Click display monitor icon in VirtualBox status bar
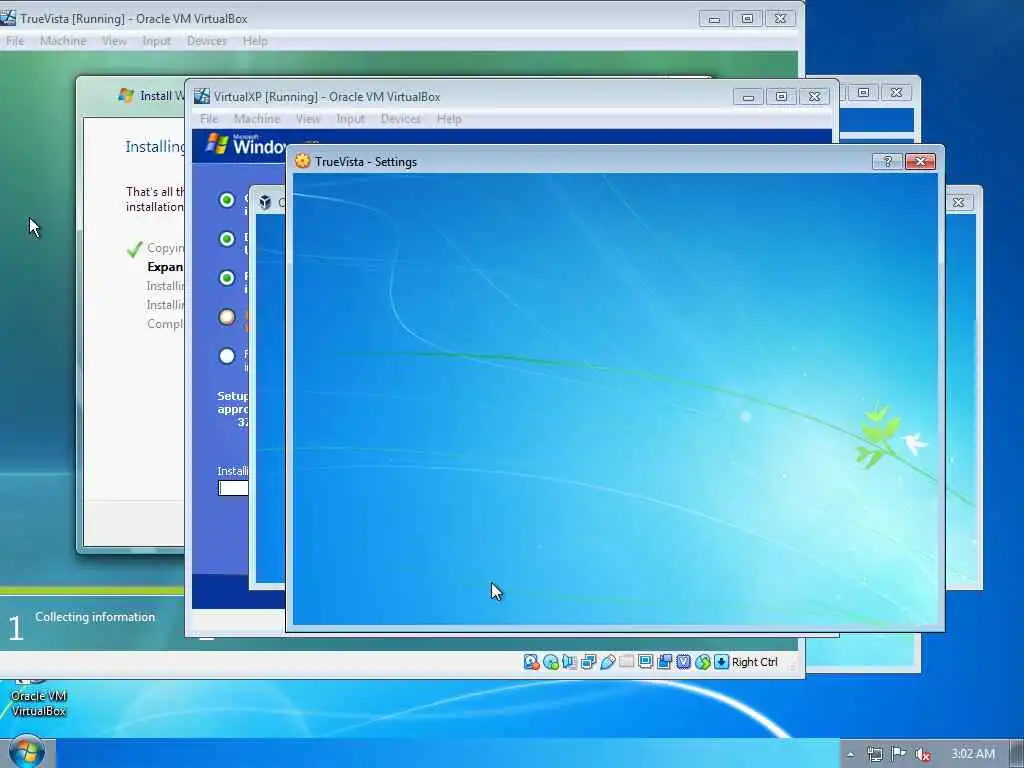 [645, 662]
